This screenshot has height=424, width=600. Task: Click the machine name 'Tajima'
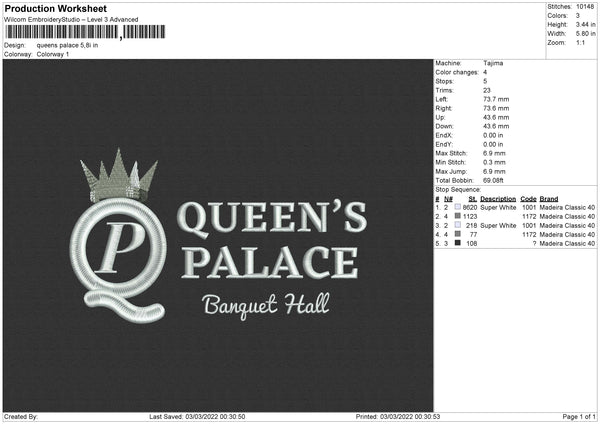pos(493,63)
